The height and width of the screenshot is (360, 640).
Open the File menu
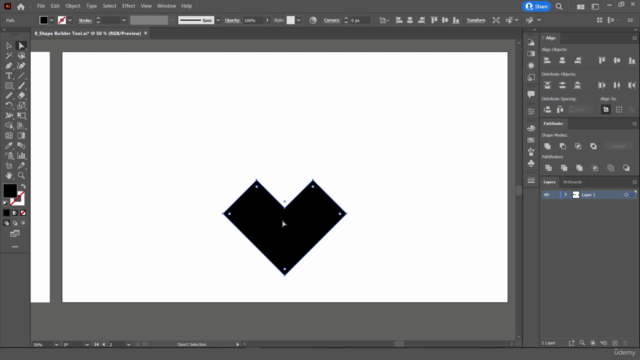click(x=41, y=6)
